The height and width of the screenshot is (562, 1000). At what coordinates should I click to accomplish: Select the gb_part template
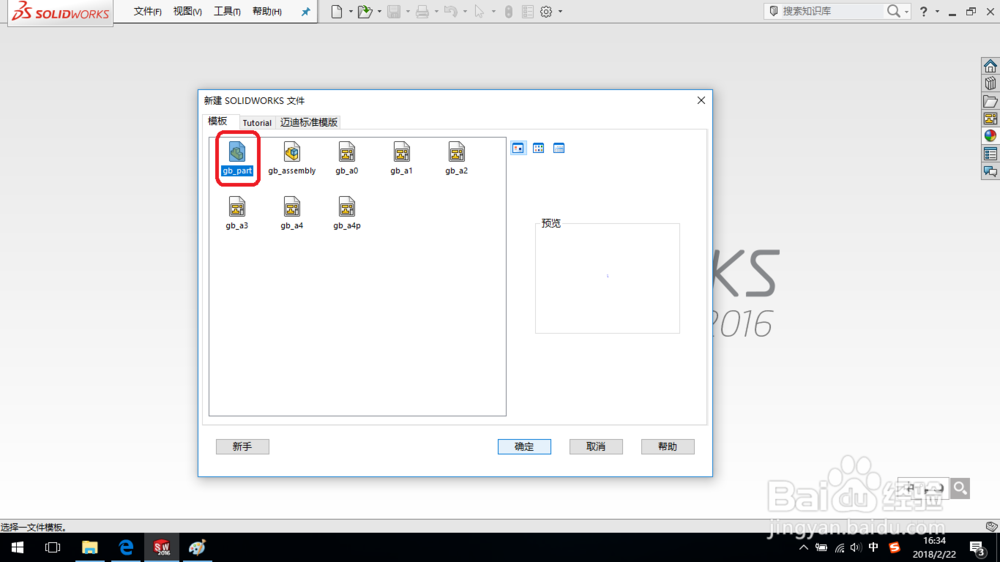pyautogui.click(x=237, y=158)
